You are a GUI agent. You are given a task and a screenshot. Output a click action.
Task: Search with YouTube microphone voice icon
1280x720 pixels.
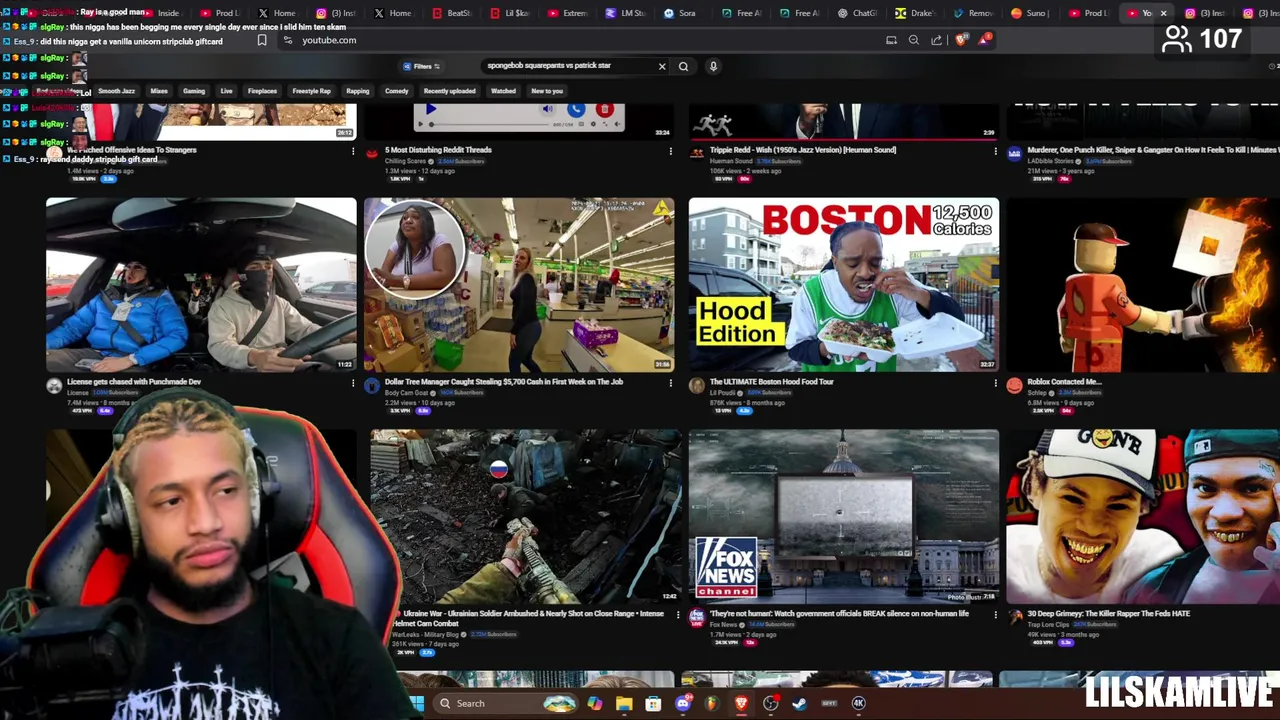[x=713, y=66]
